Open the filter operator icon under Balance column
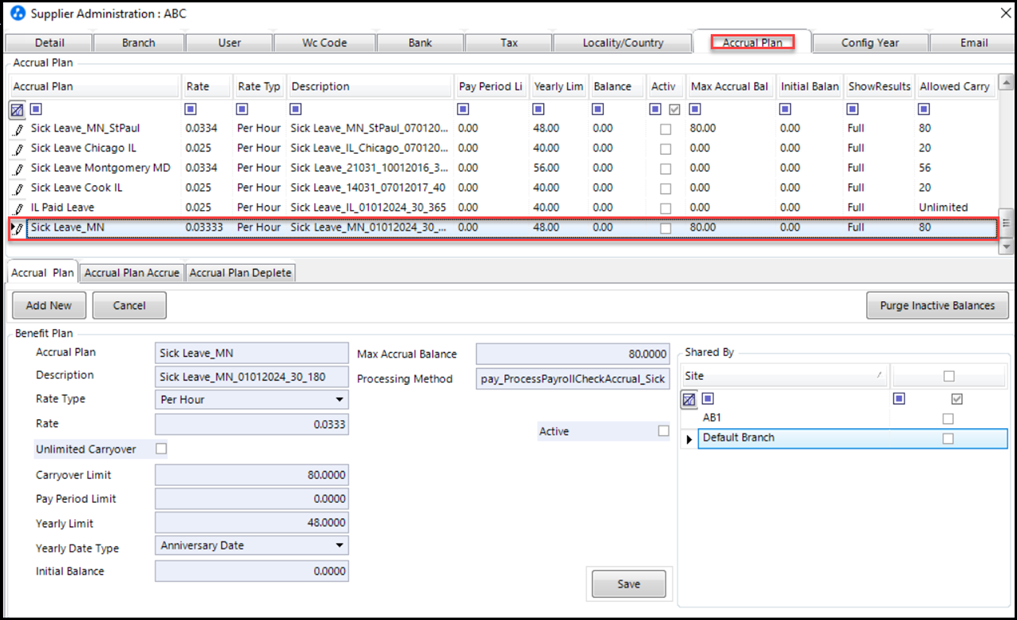1017x620 pixels. [x=598, y=109]
